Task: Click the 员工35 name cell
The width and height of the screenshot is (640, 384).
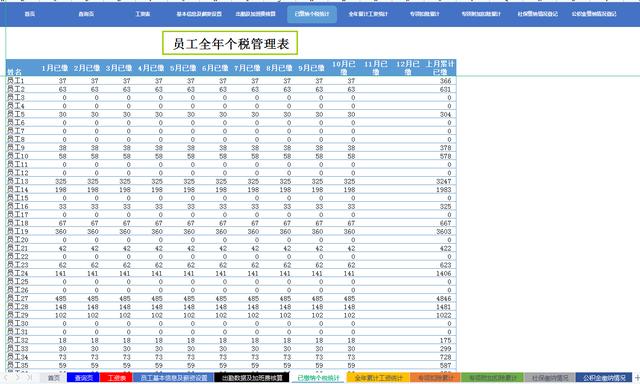Action: tap(22, 365)
